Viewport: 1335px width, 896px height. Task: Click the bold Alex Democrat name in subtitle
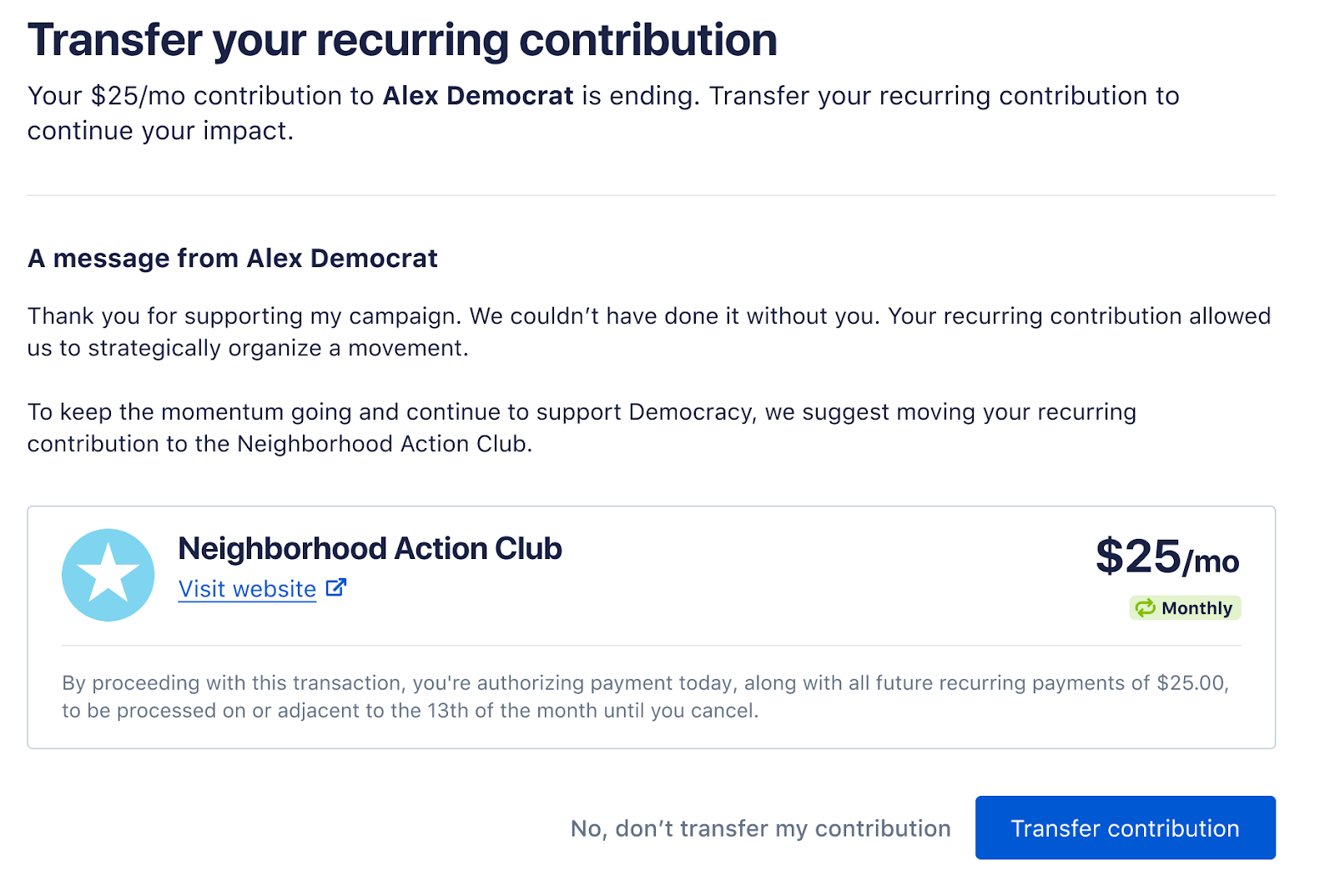[477, 96]
